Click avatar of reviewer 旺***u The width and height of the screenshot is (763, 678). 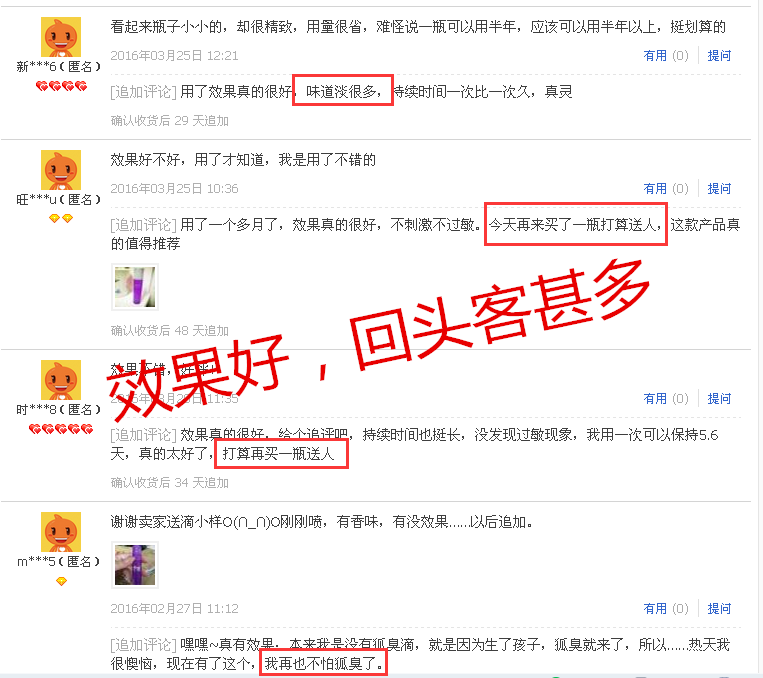point(60,170)
